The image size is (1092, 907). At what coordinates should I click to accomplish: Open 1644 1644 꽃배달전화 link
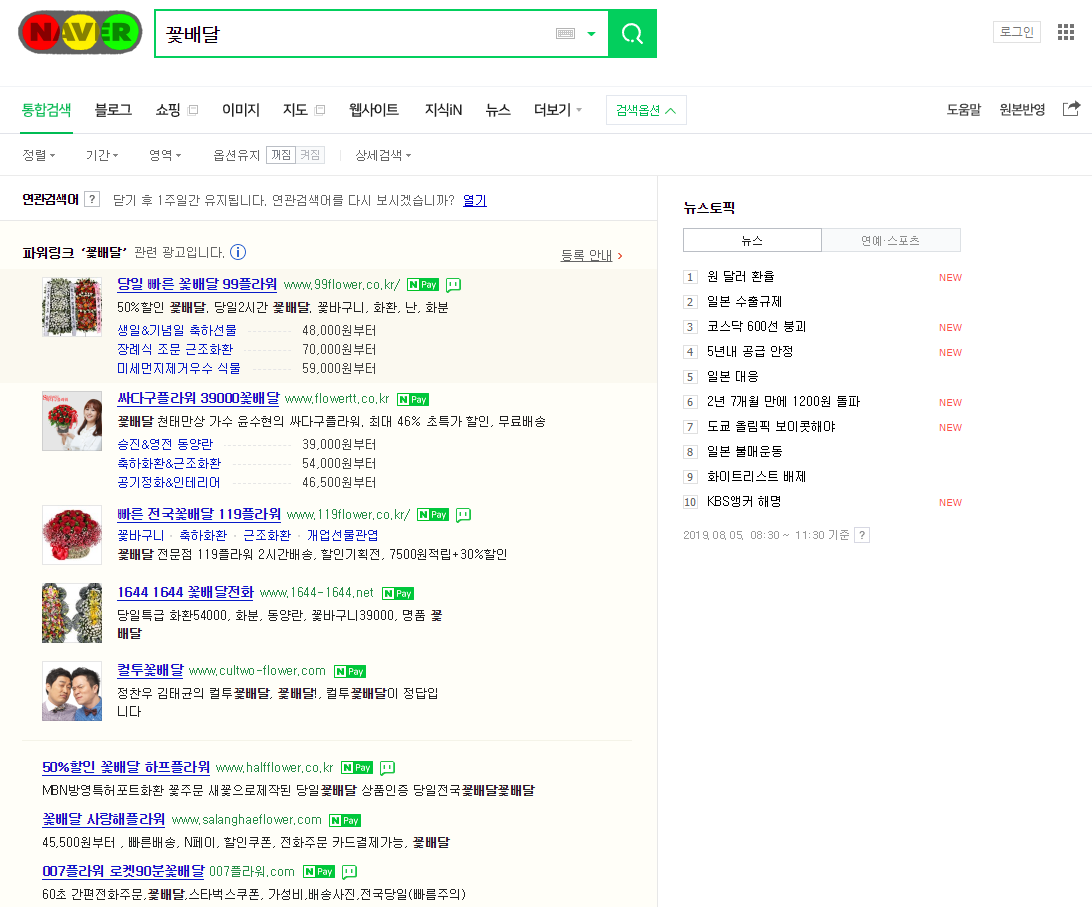point(185,592)
